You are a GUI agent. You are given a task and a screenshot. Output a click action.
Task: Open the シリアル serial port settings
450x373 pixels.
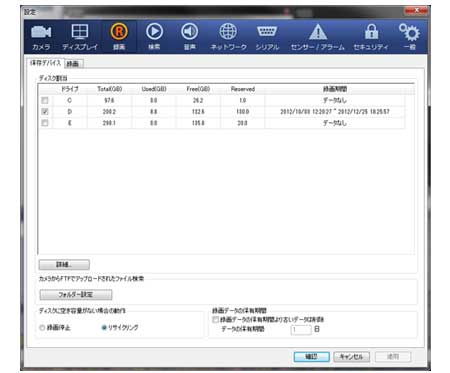(x=267, y=37)
